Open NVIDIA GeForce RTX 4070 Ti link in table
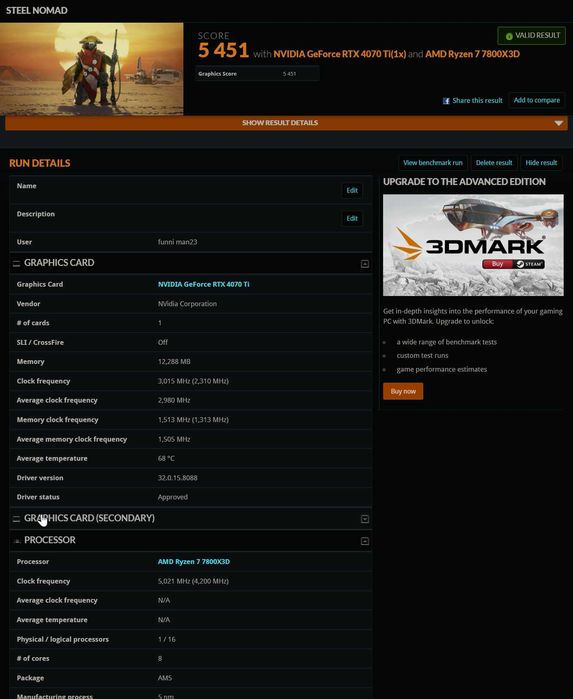The height and width of the screenshot is (699, 573). [x=203, y=284]
